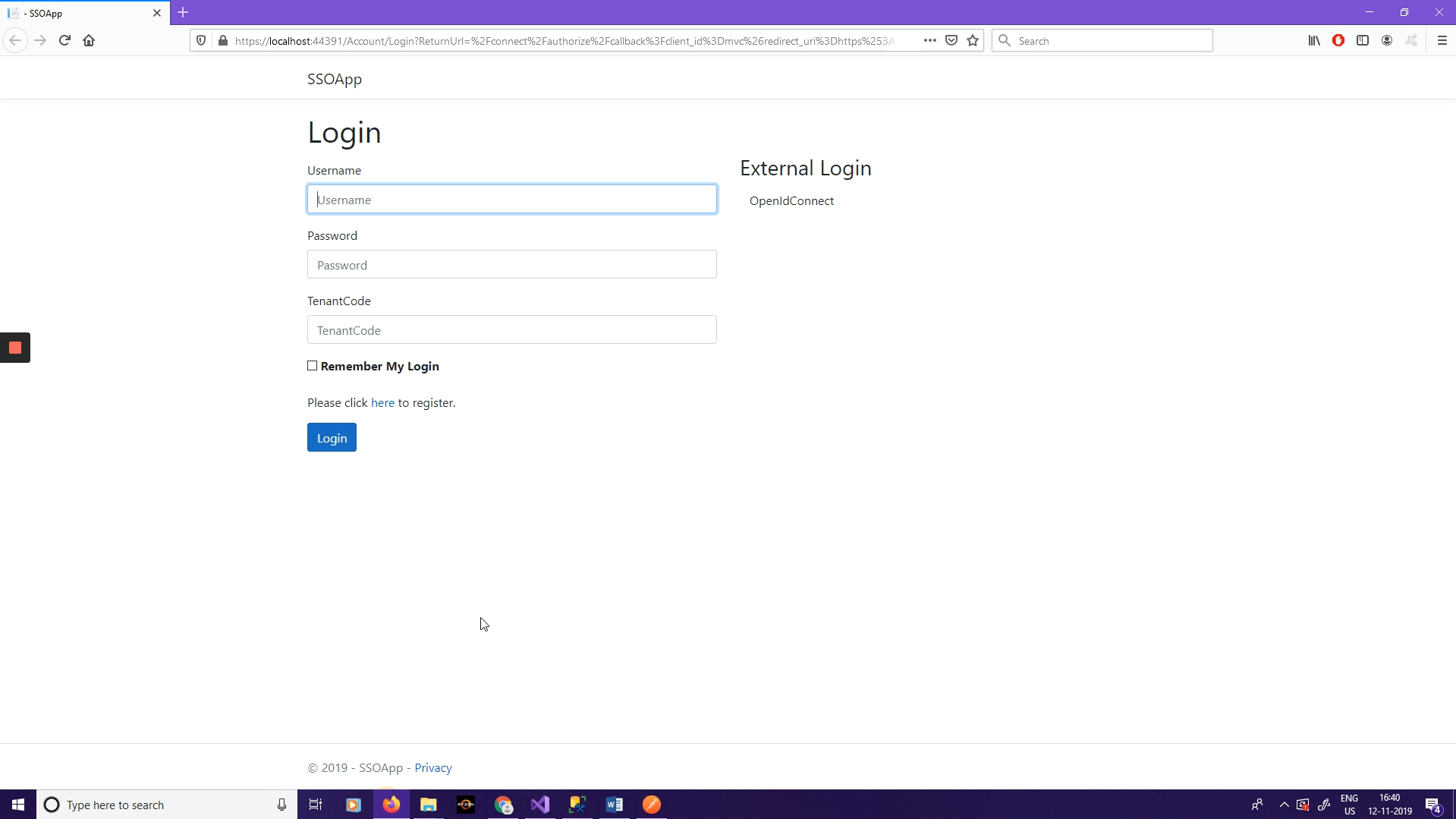Click the blue Login button

click(332, 438)
